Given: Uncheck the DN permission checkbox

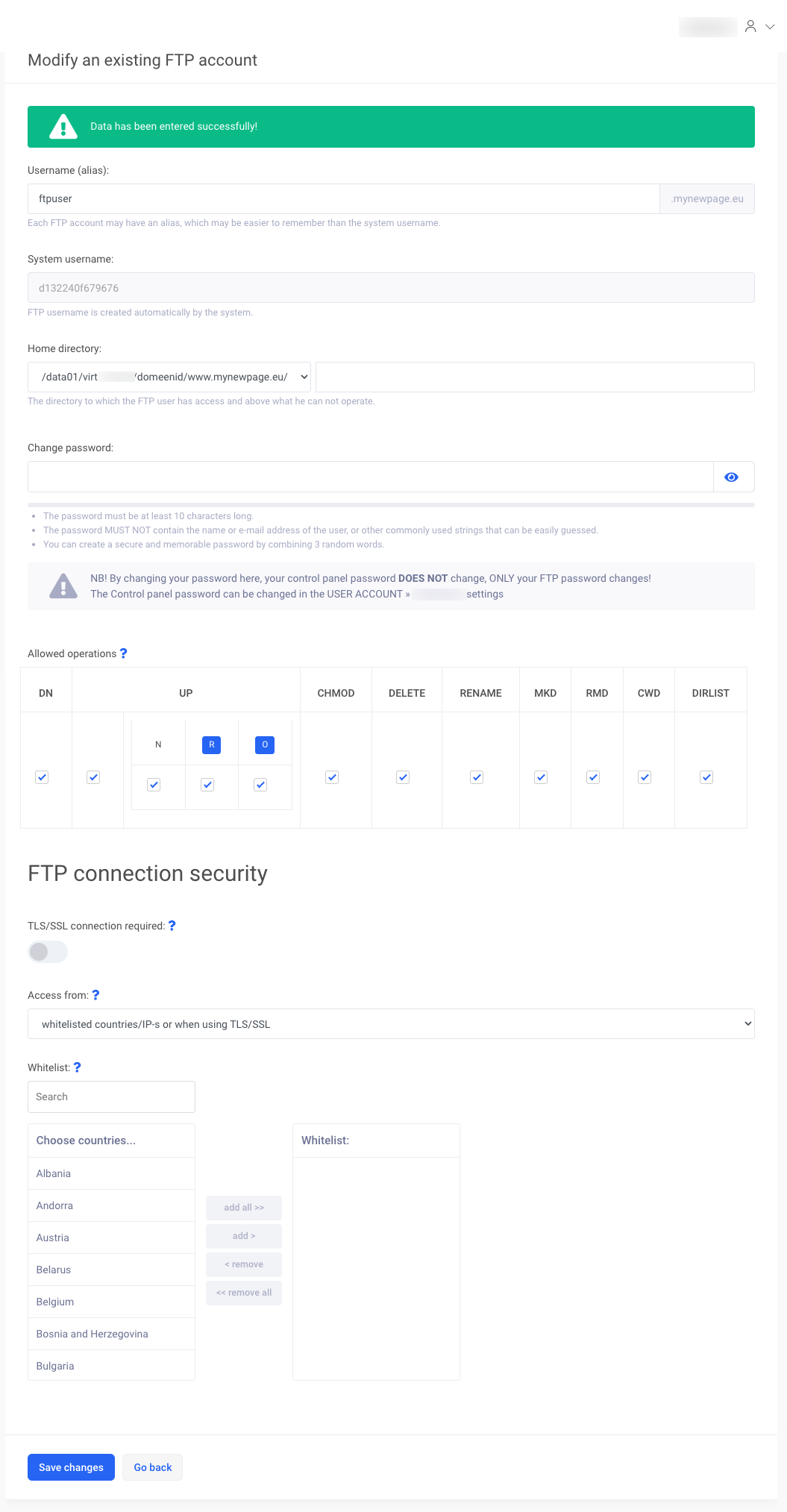Looking at the screenshot, I should tap(42, 777).
